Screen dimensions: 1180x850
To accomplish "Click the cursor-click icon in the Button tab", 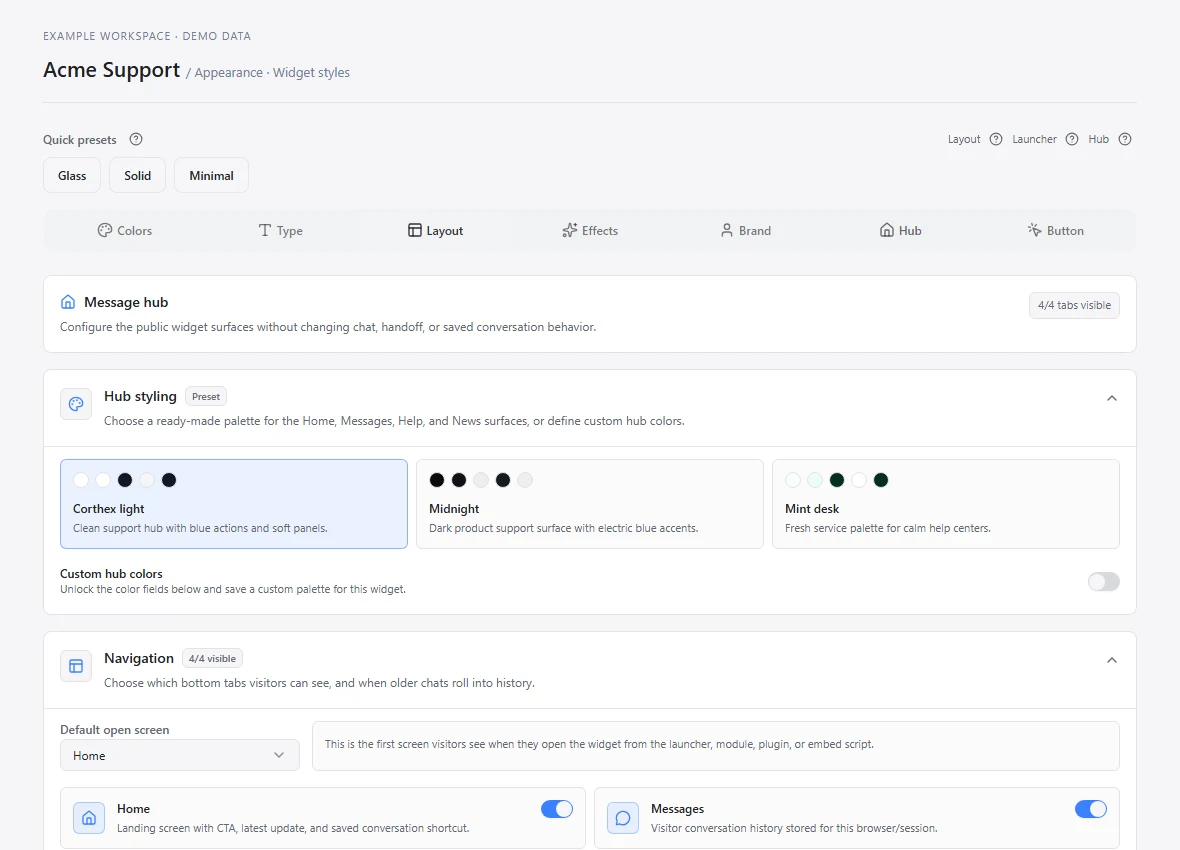I will (x=1035, y=230).
